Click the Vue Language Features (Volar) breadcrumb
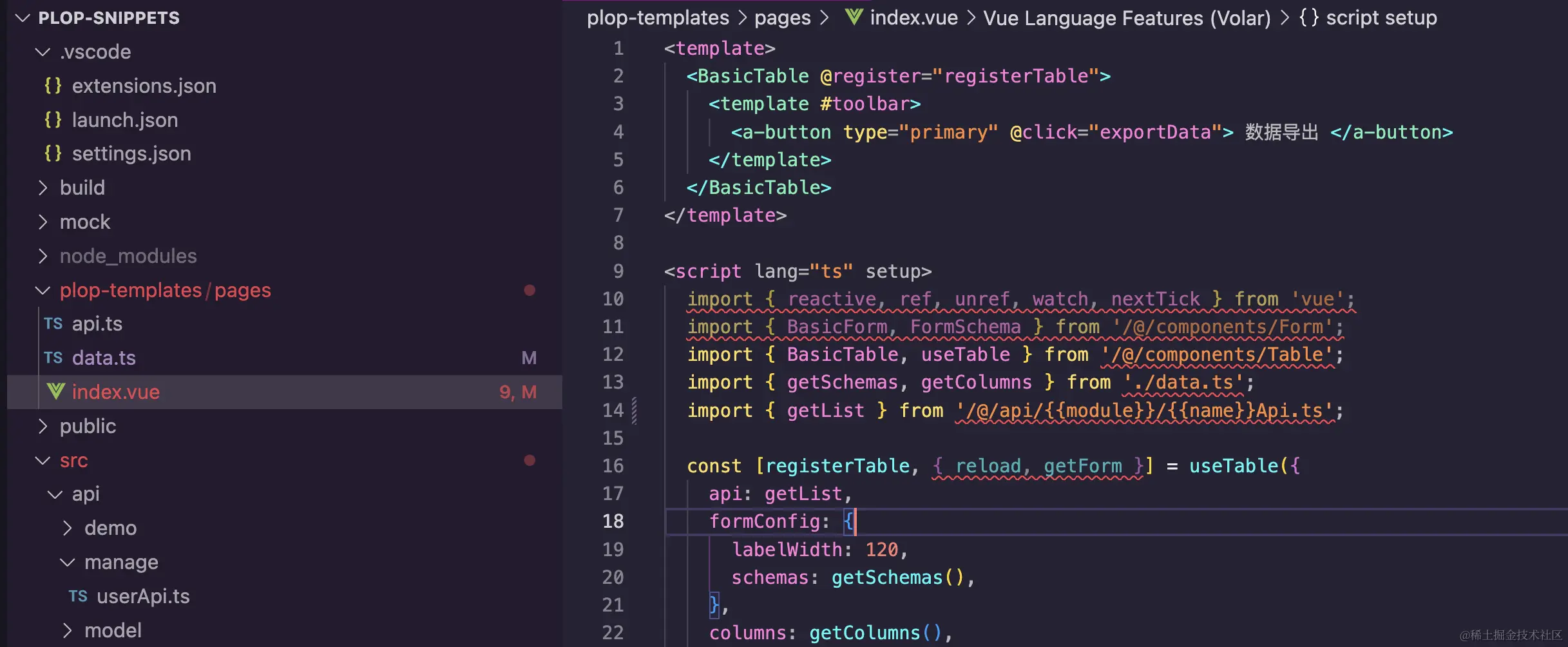Screen dimensions: 1568x647 [1127, 17]
